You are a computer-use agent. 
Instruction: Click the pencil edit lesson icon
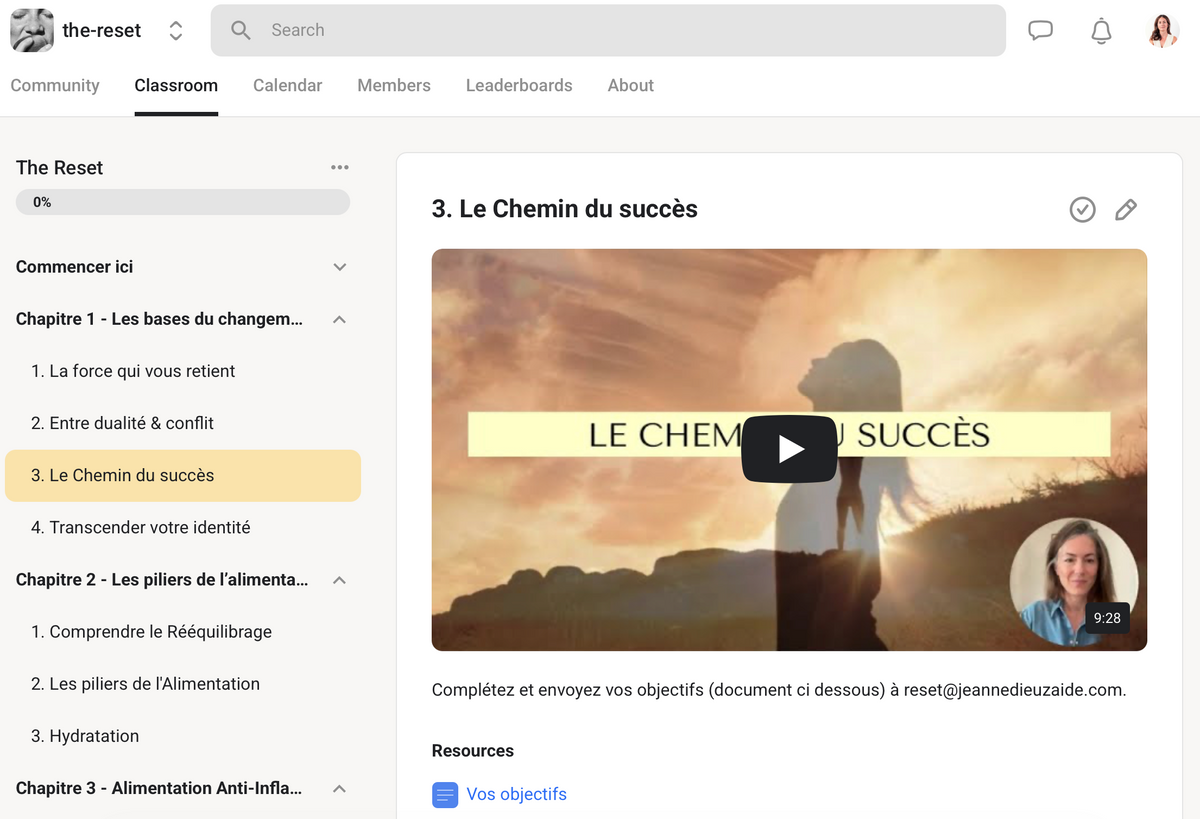click(1126, 209)
